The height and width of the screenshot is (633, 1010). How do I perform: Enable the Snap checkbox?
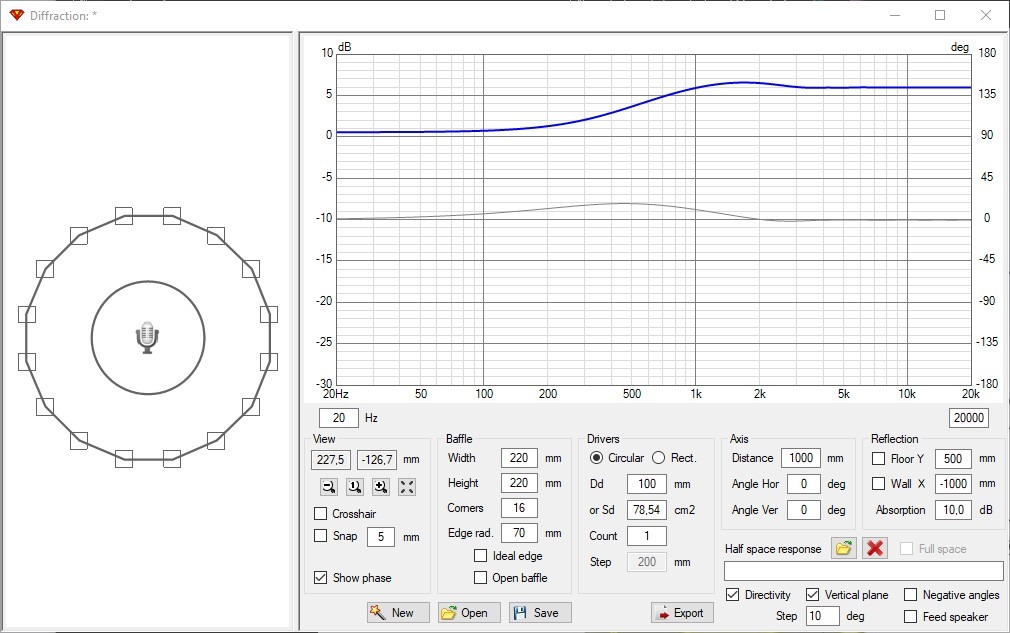[320, 536]
